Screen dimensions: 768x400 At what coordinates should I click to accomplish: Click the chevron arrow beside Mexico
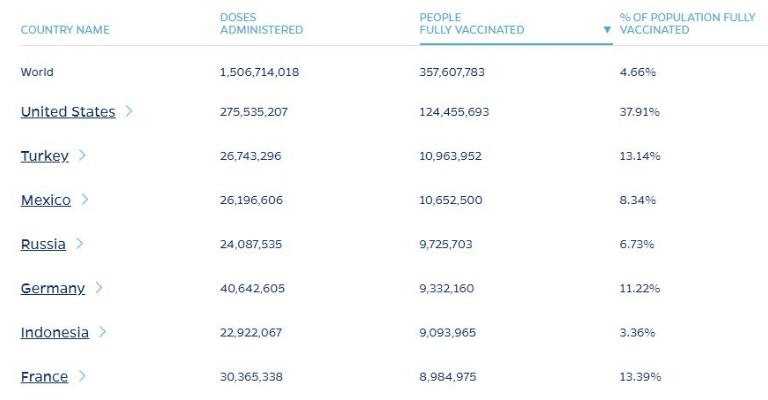(x=85, y=200)
